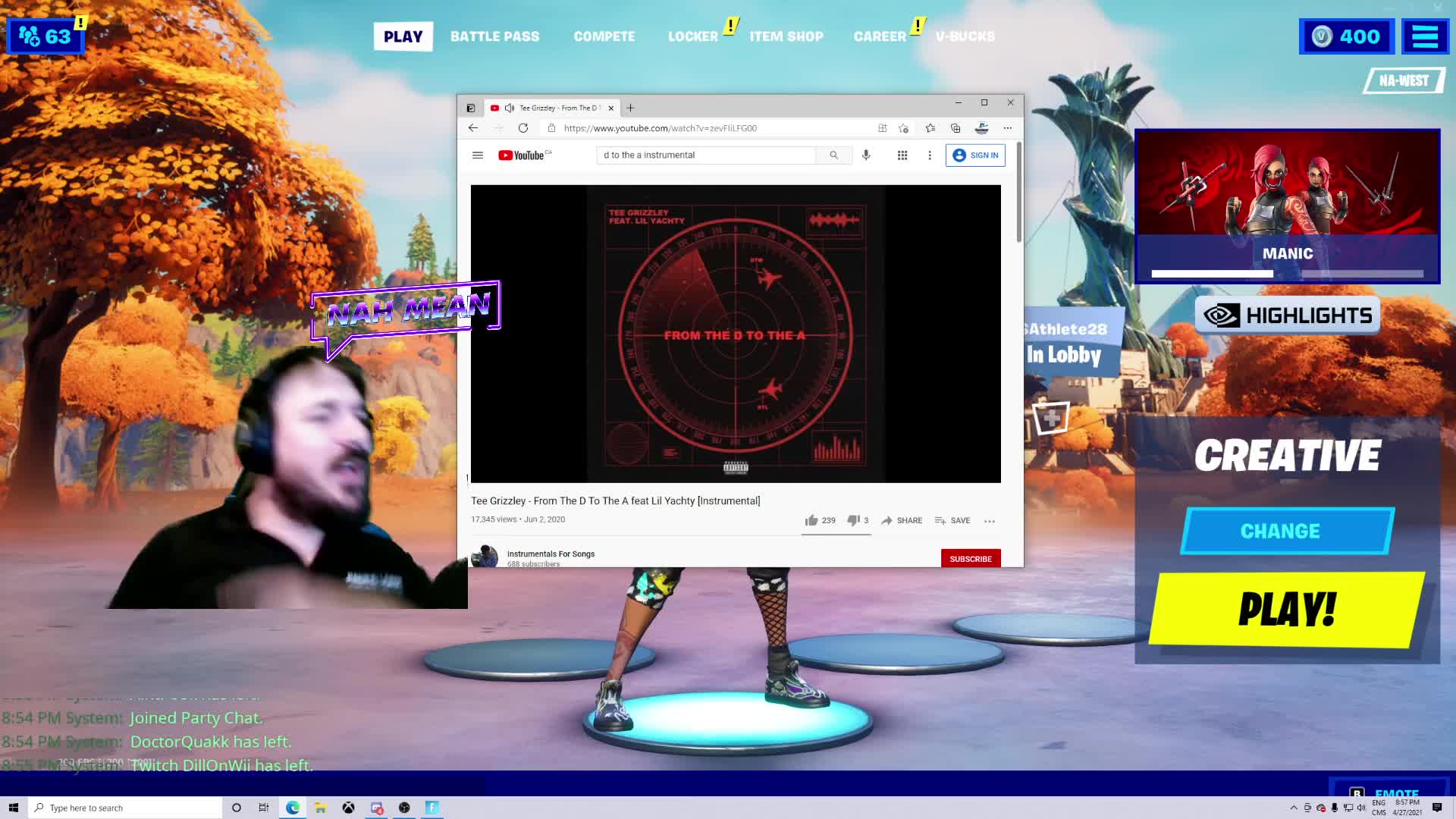This screenshot has height=819, width=1456.
Task: Click SIGN IN on YouTube
Action: [x=975, y=155]
